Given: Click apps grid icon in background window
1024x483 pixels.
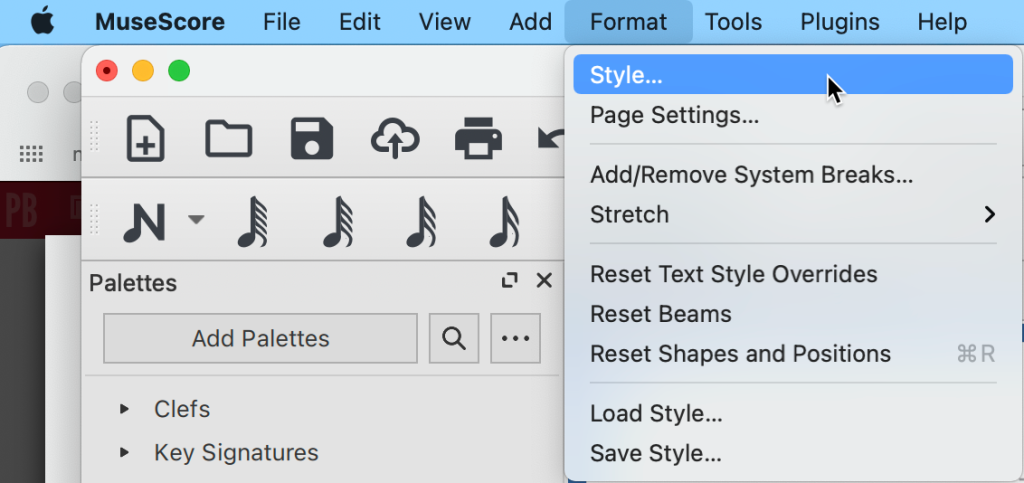Looking at the screenshot, I should tap(31, 154).
